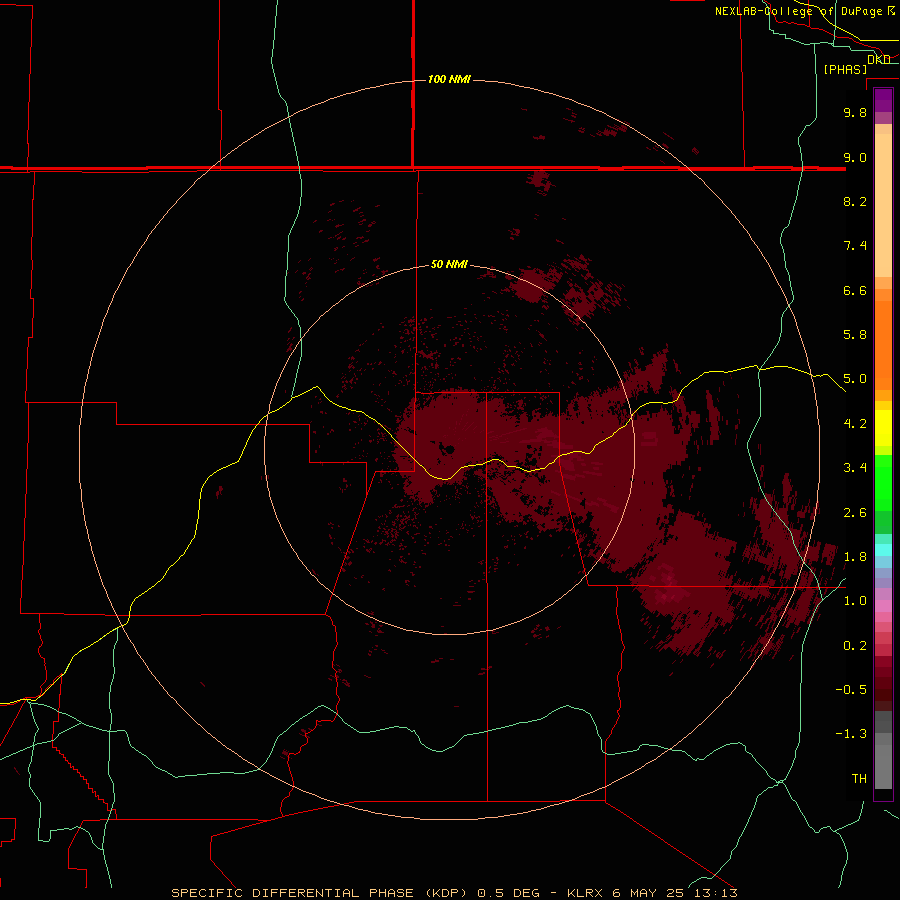The height and width of the screenshot is (900, 900).
Task: Click the dark circular void inside the central echo
Action: [x=450, y=449]
